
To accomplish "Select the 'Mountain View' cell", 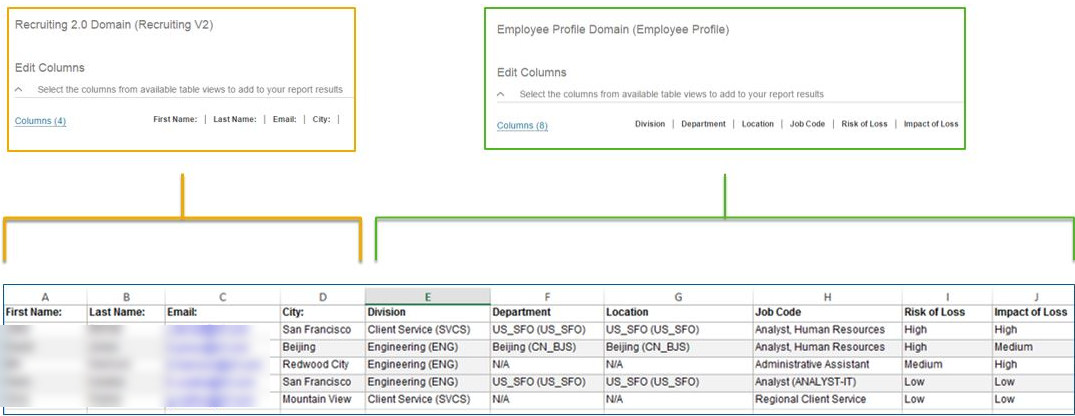I will point(323,399).
